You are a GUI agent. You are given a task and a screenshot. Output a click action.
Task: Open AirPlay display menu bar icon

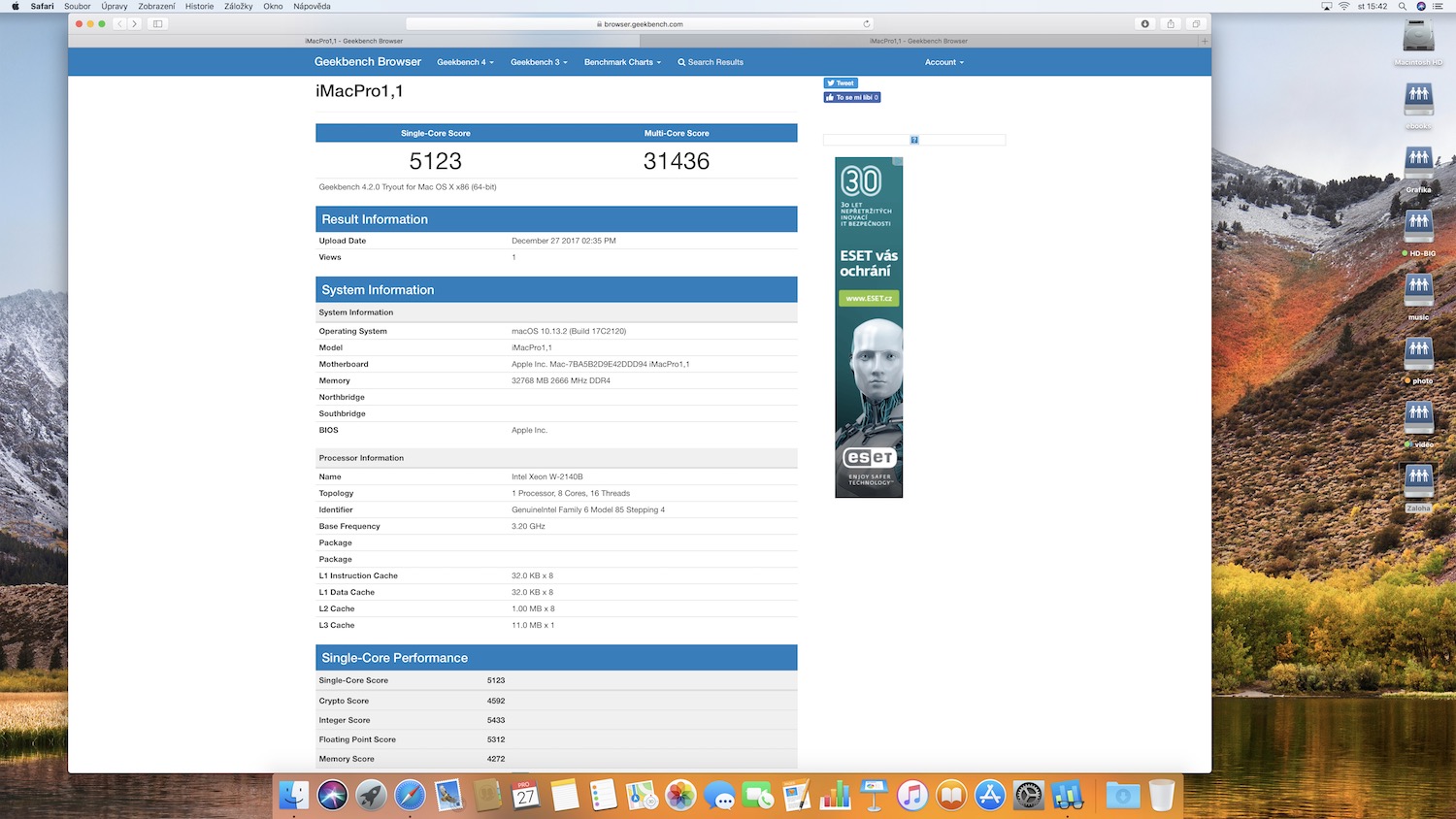1327,6
